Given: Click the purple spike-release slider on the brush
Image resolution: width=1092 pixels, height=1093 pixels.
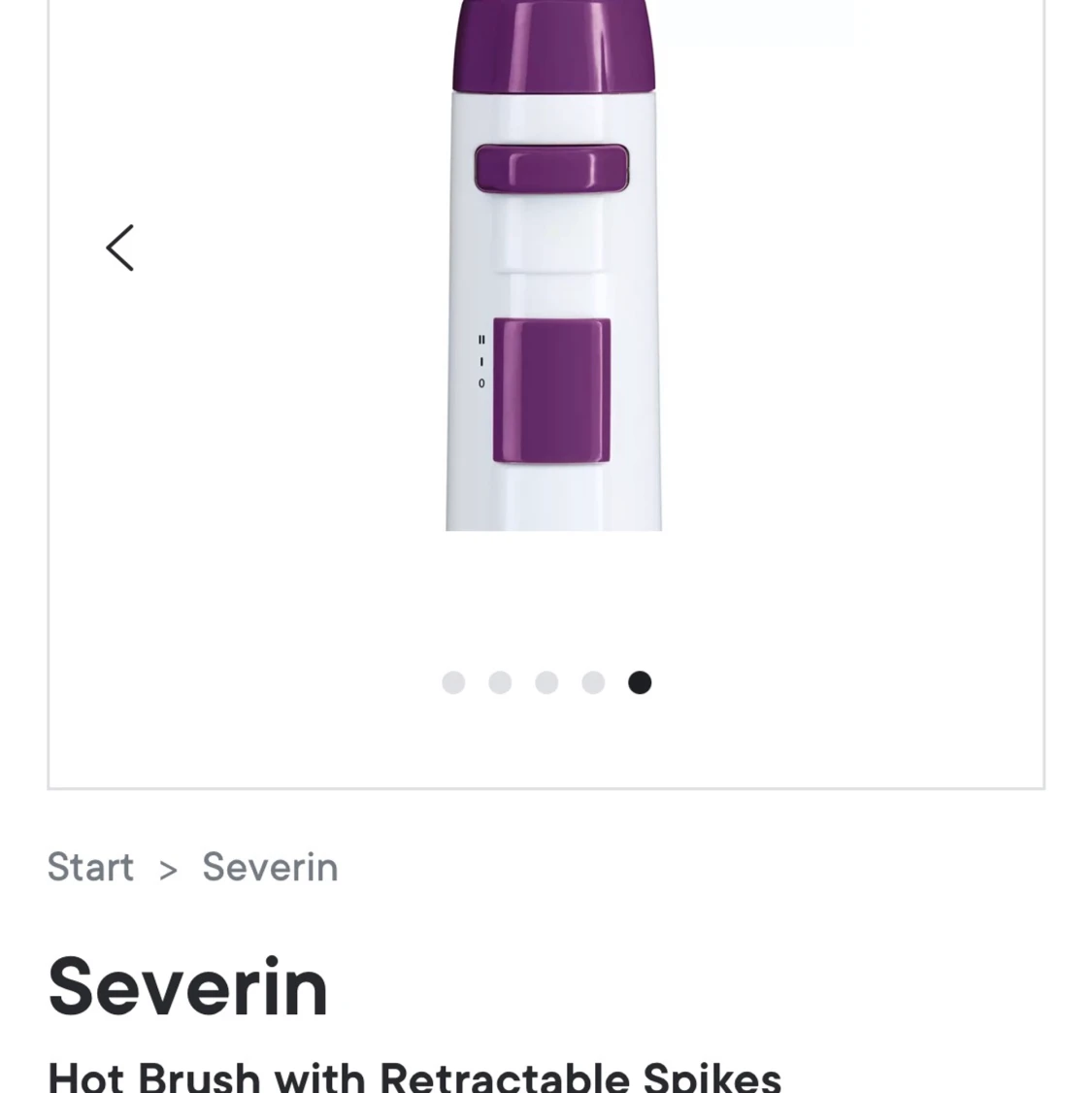Looking at the screenshot, I should click(x=551, y=169).
